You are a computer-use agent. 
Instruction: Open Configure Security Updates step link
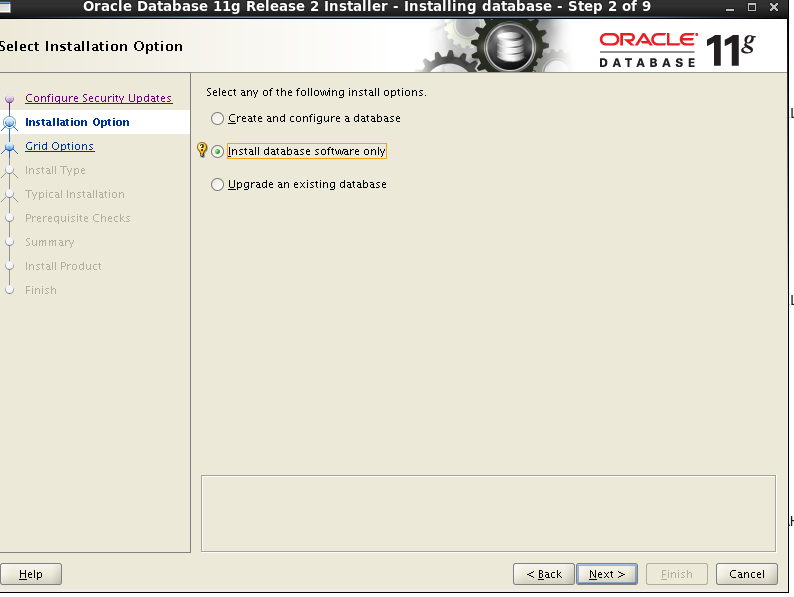[99, 98]
